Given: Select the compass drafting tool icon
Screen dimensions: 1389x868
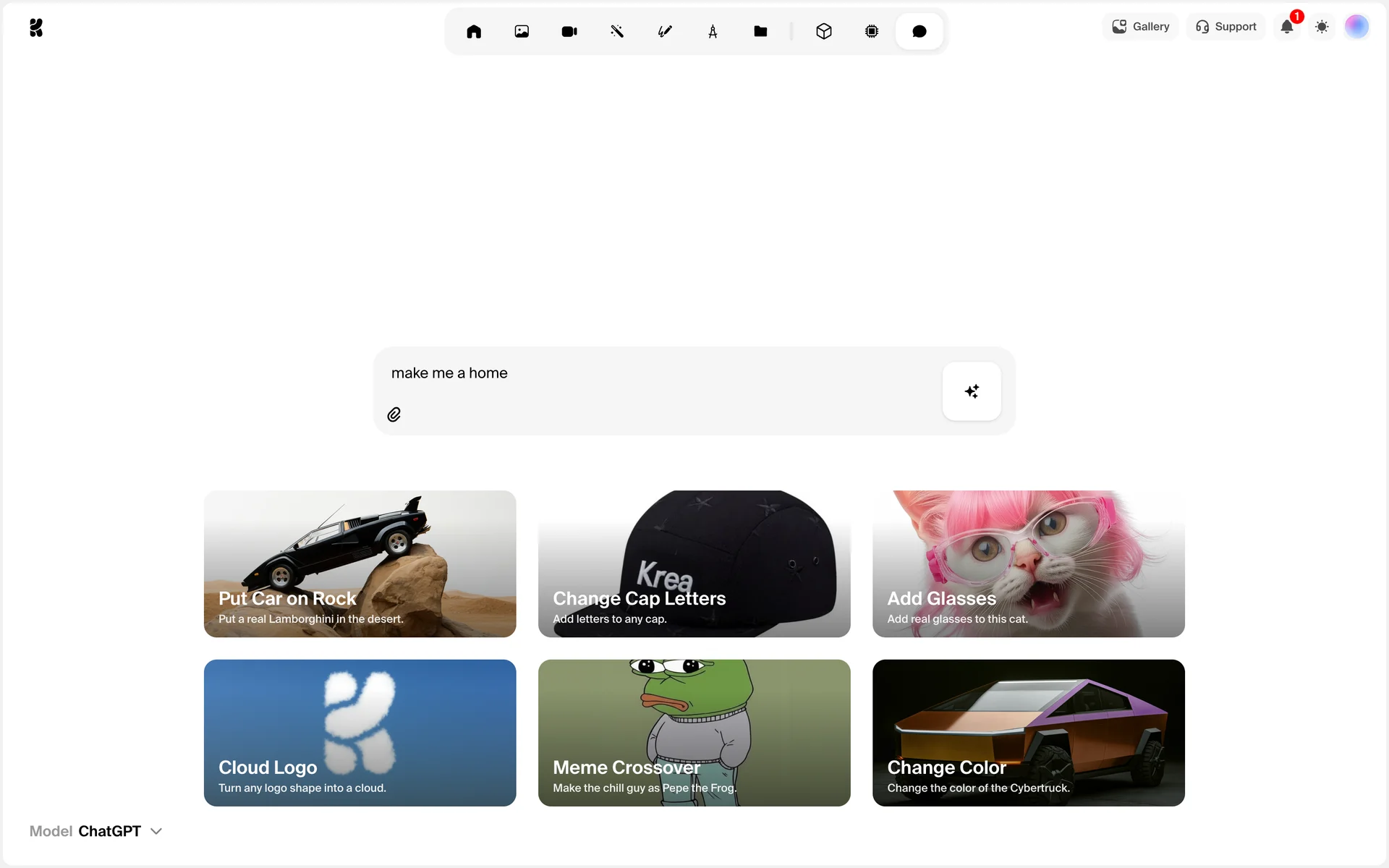Looking at the screenshot, I should (713, 31).
